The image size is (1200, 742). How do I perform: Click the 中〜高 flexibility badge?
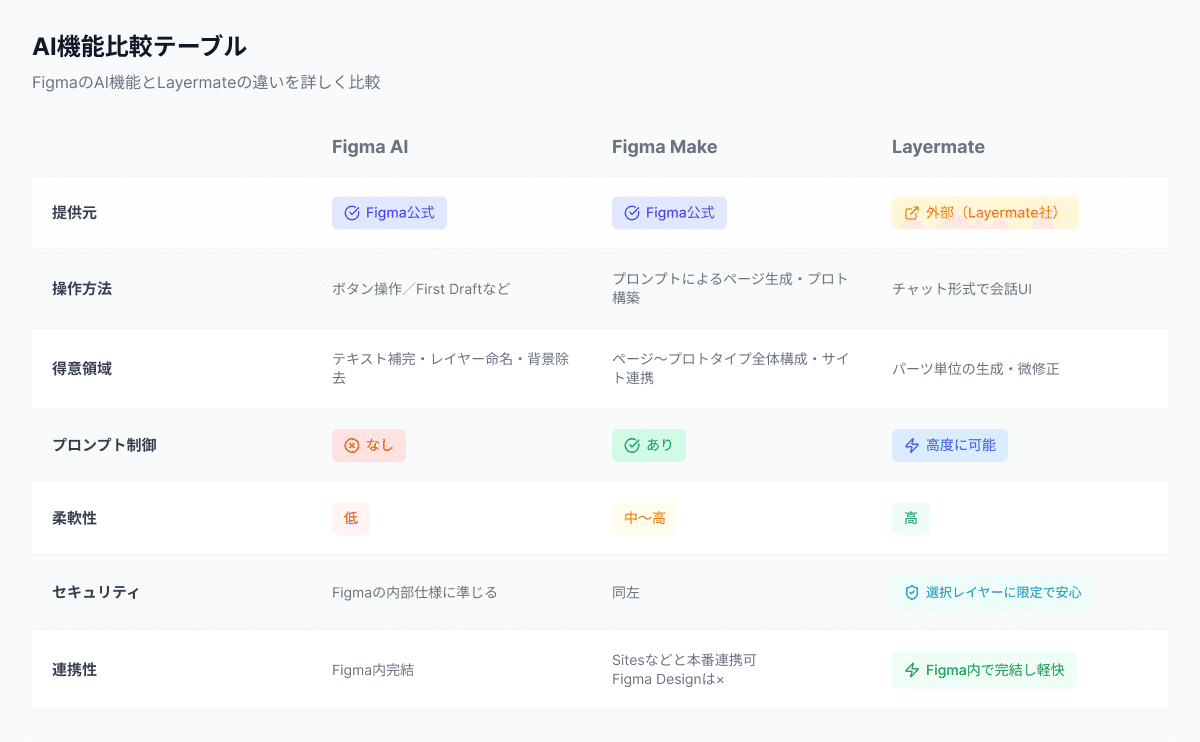(x=644, y=518)
